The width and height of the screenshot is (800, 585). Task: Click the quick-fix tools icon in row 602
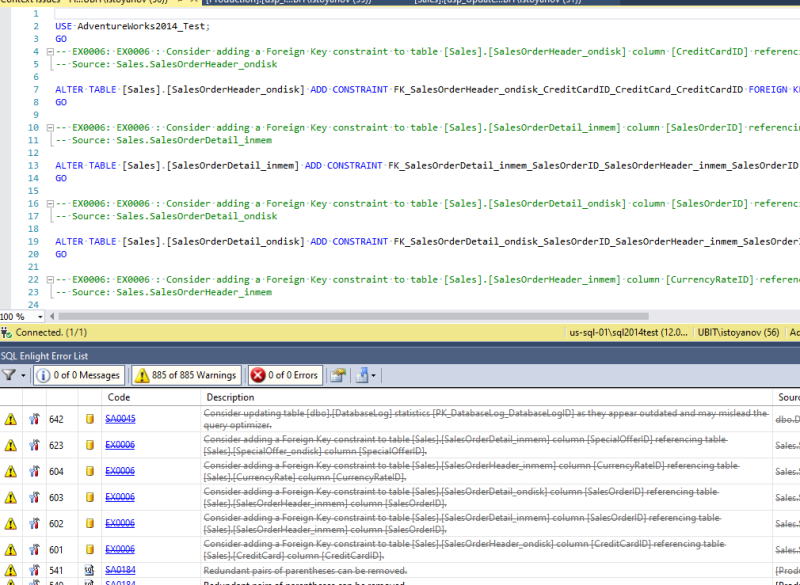coord(34,524)
